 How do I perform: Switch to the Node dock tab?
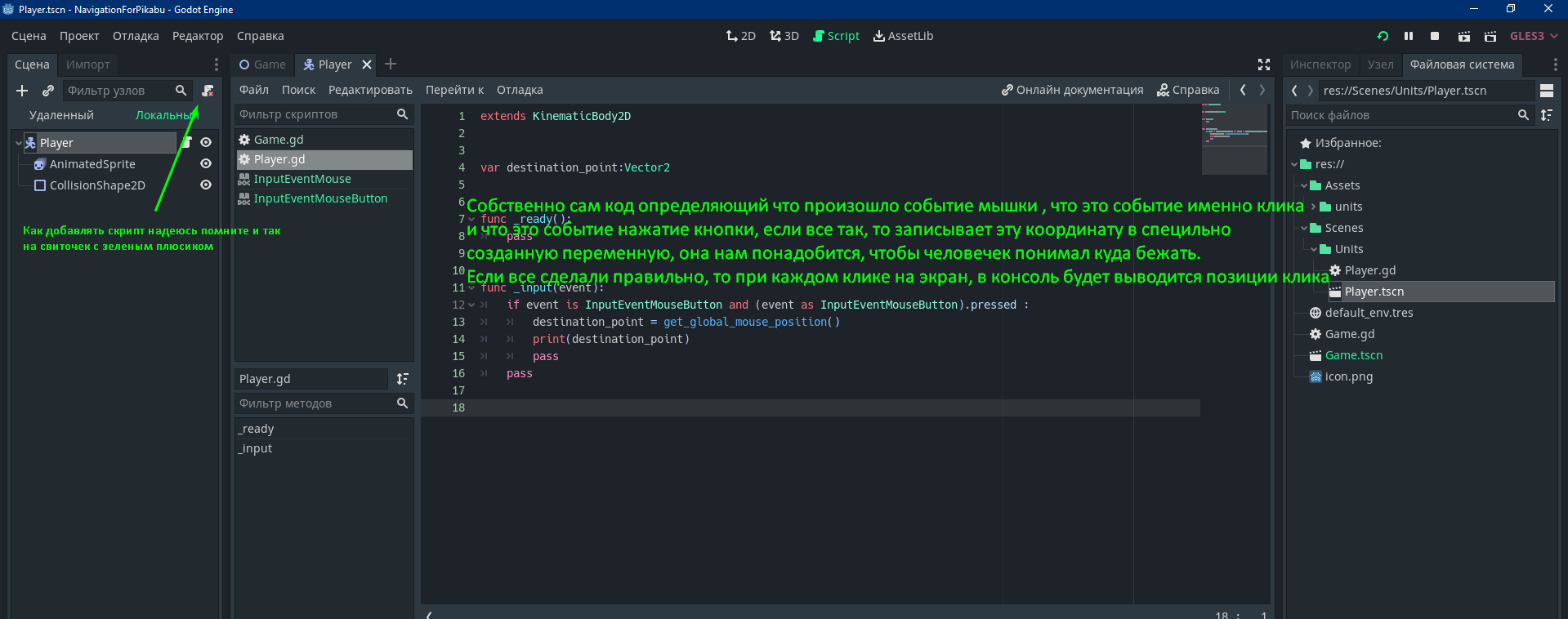tap(1381, 65)
